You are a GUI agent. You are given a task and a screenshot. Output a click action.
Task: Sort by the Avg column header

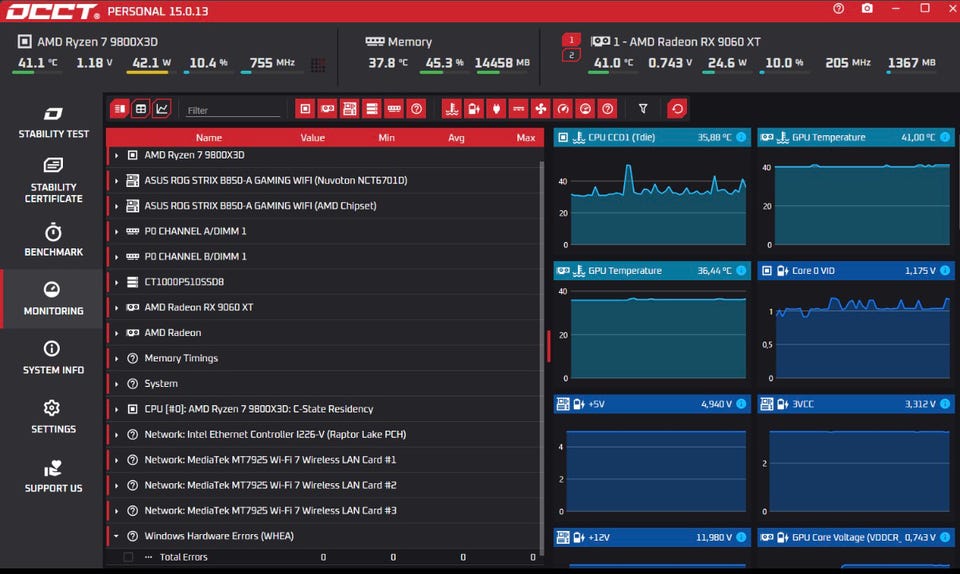456,138
